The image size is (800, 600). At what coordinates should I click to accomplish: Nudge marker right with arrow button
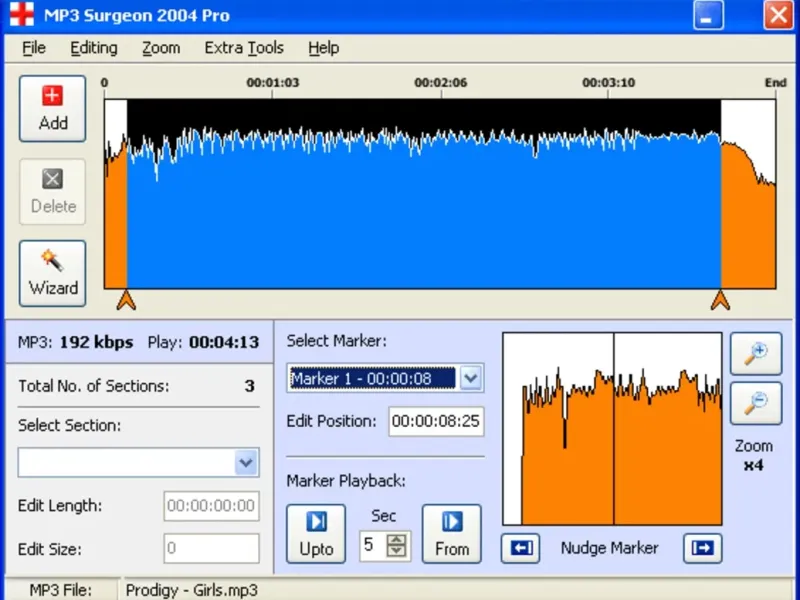click(703, 548)
